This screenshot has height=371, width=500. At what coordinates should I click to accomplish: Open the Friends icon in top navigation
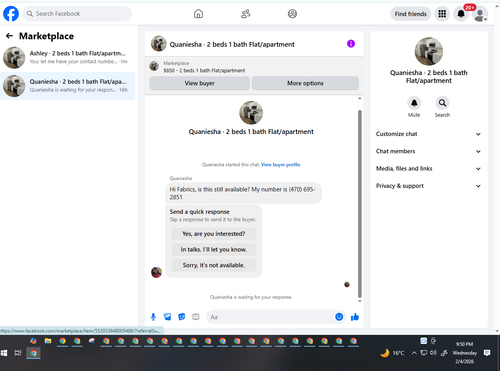(246, 14)
